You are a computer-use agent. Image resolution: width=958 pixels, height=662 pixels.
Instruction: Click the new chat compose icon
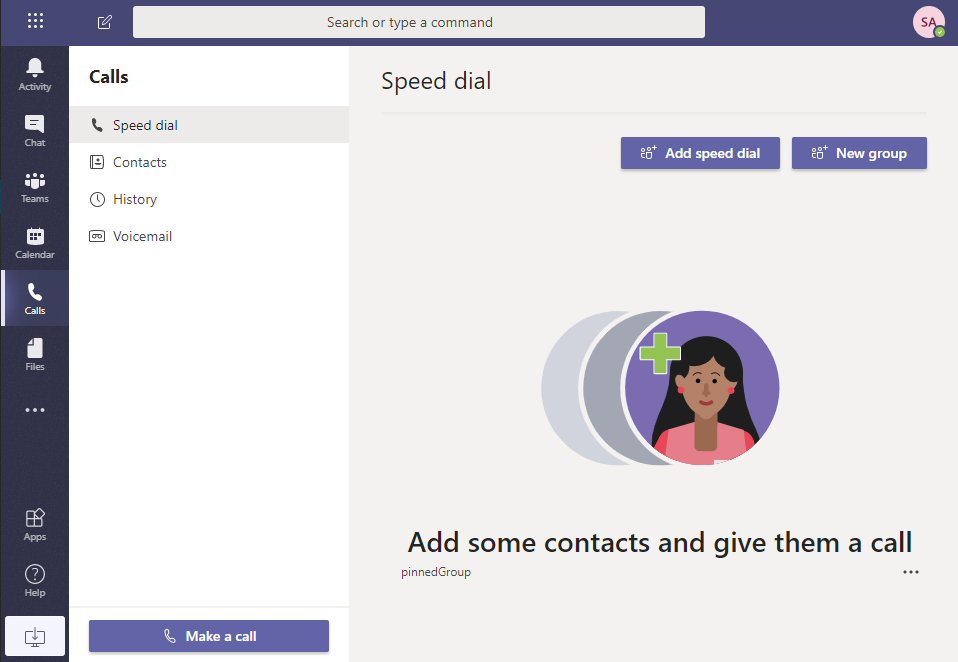coord(105,22)
